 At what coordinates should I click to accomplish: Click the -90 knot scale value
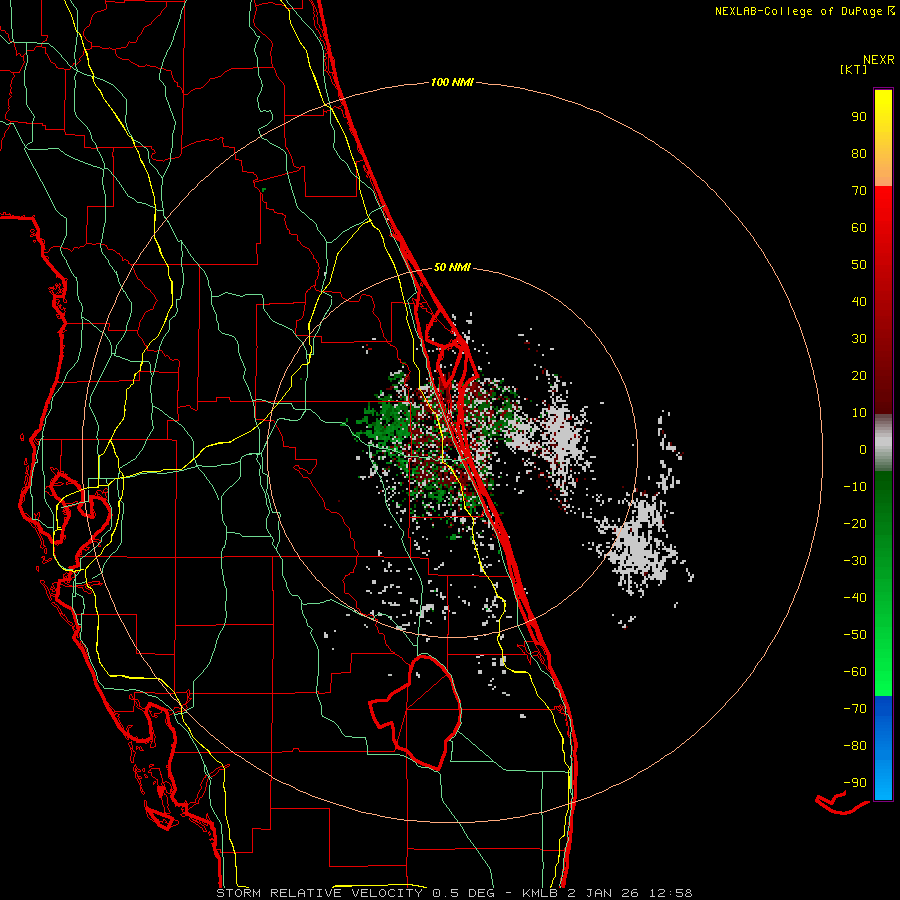coord(855,783)
